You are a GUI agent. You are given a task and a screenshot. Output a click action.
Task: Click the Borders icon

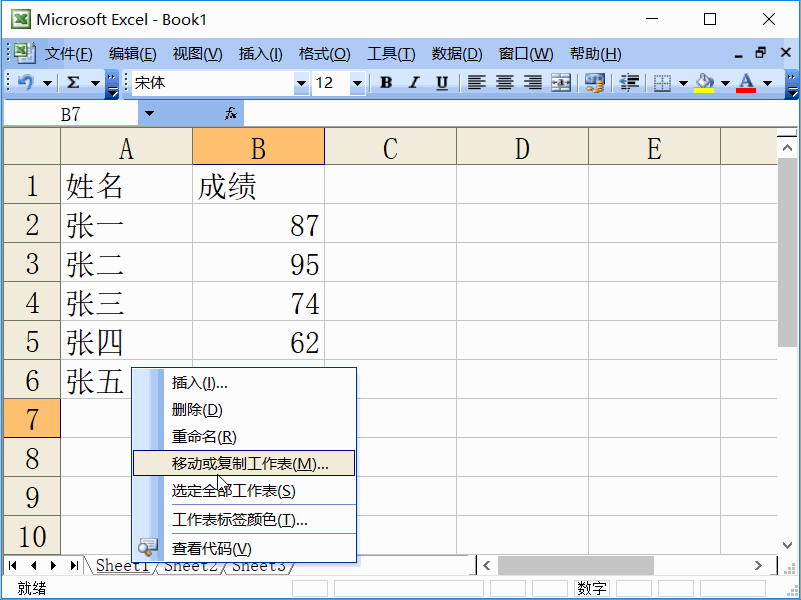coord(662,82)
